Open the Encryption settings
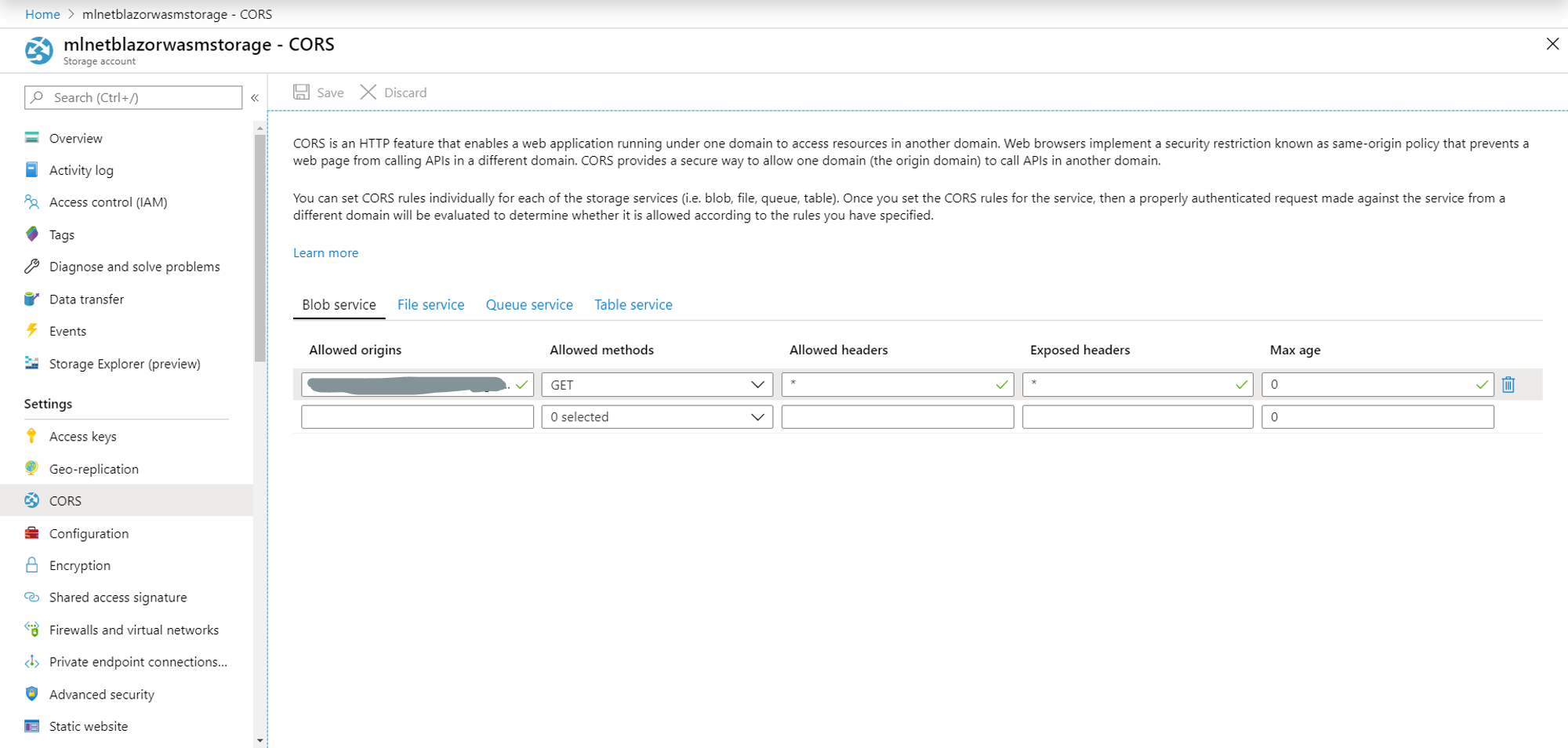 tap(78, 565)
